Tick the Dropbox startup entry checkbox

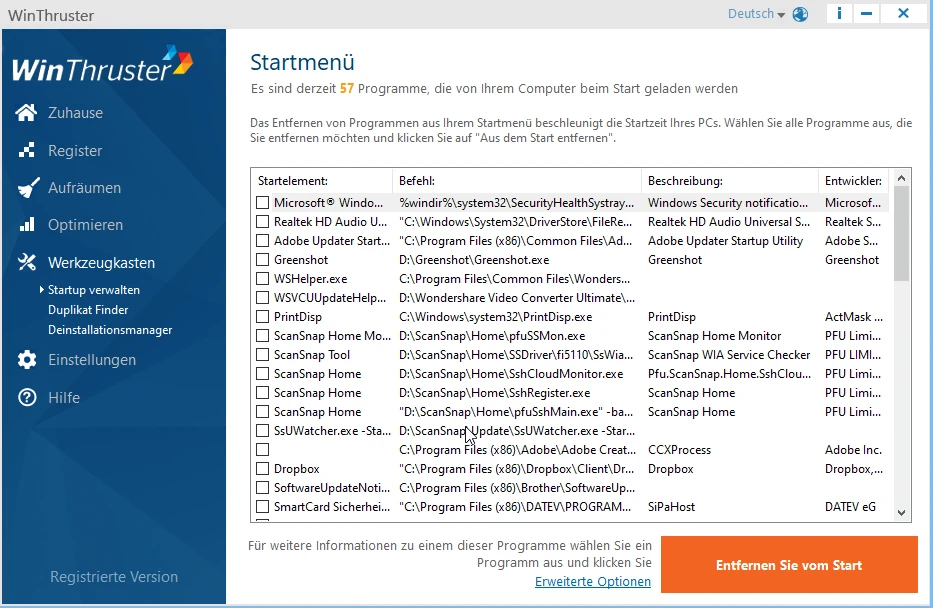[x=262, y=469]
